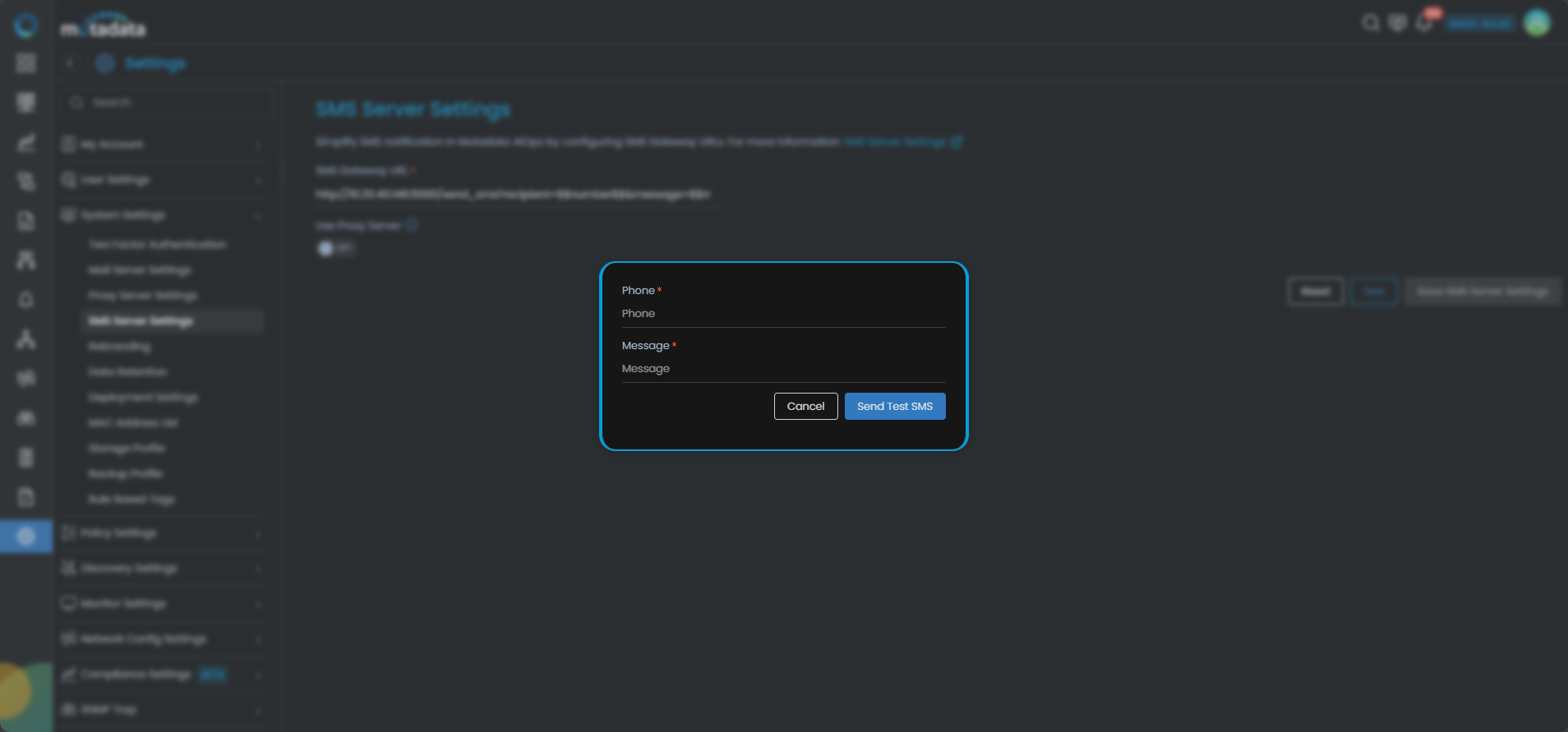Open the user profile avatar
The width and height of the screenshot is (1568, 732).
1537,23
